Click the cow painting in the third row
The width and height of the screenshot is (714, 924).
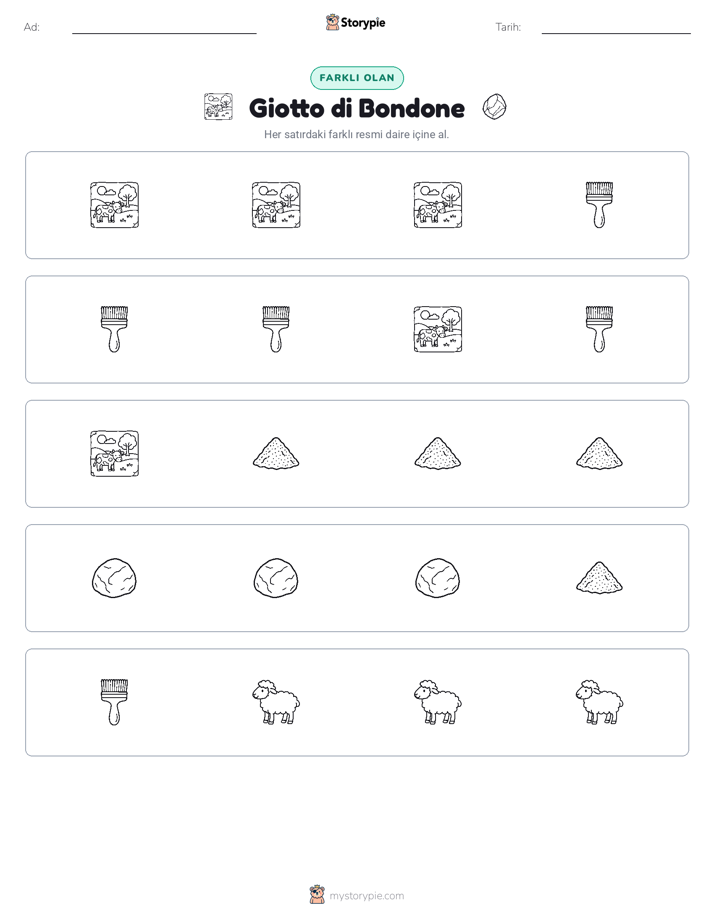[114, 454]
